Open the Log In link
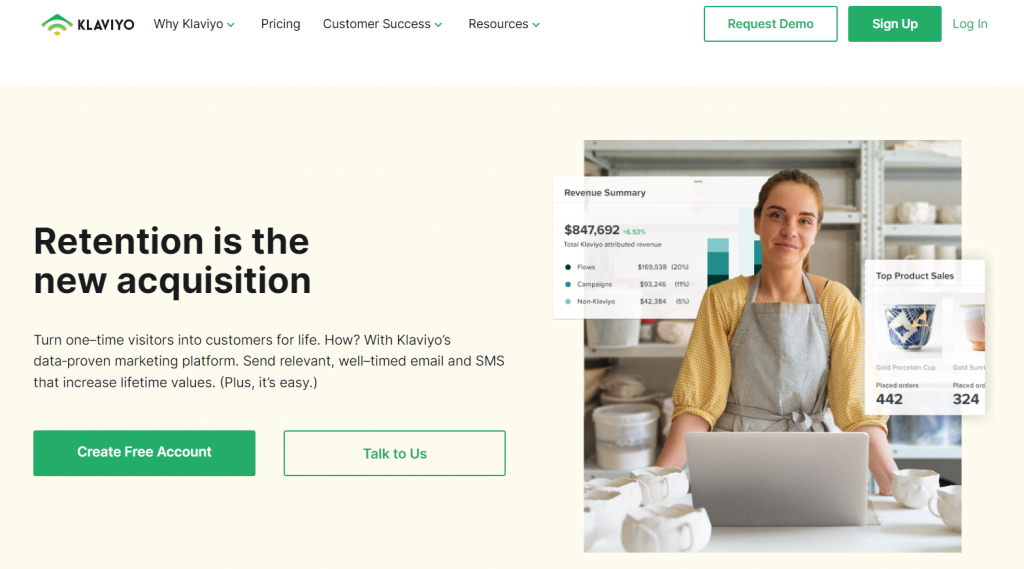 970,24
